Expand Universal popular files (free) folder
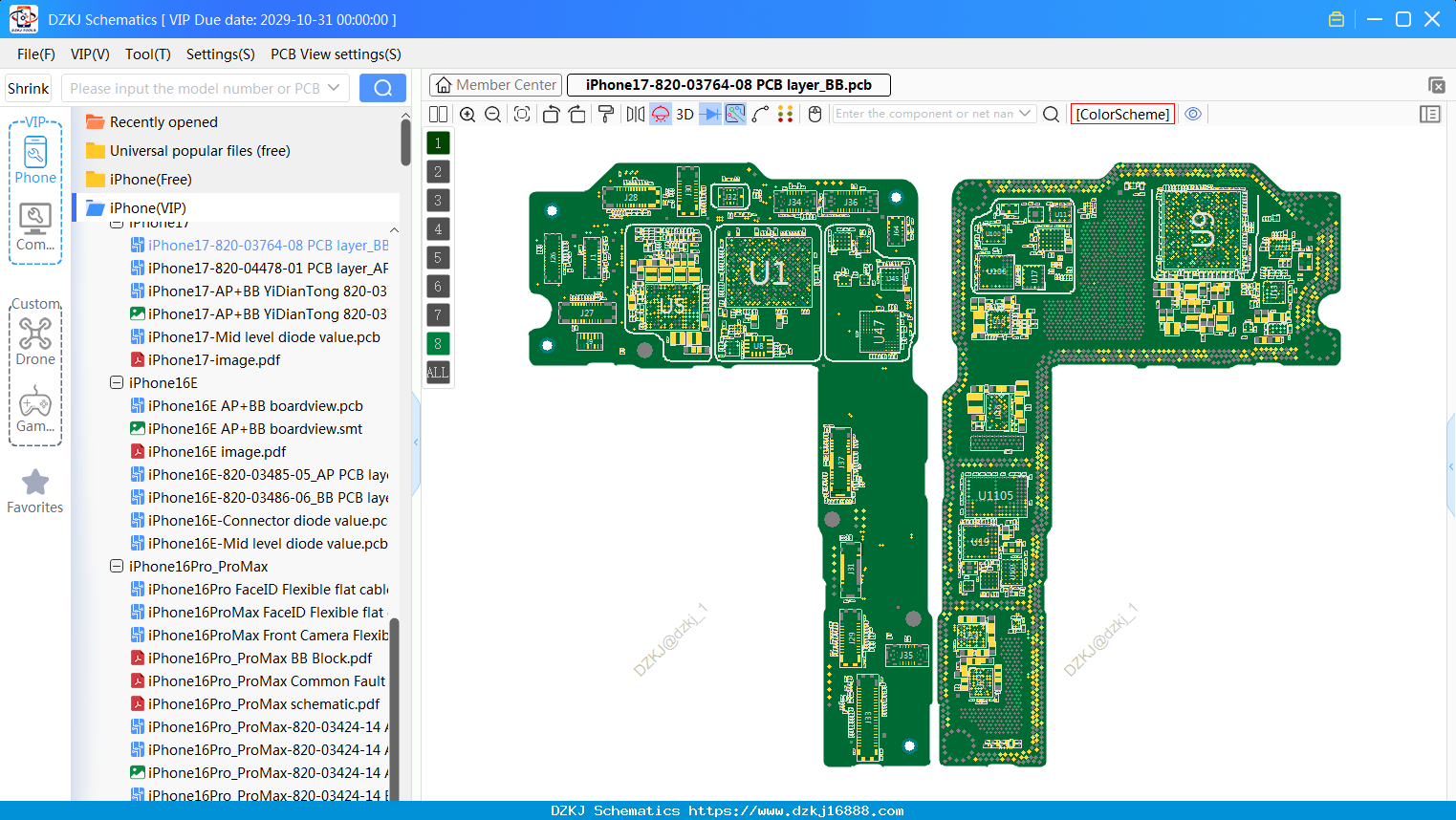 pos(200,150)
